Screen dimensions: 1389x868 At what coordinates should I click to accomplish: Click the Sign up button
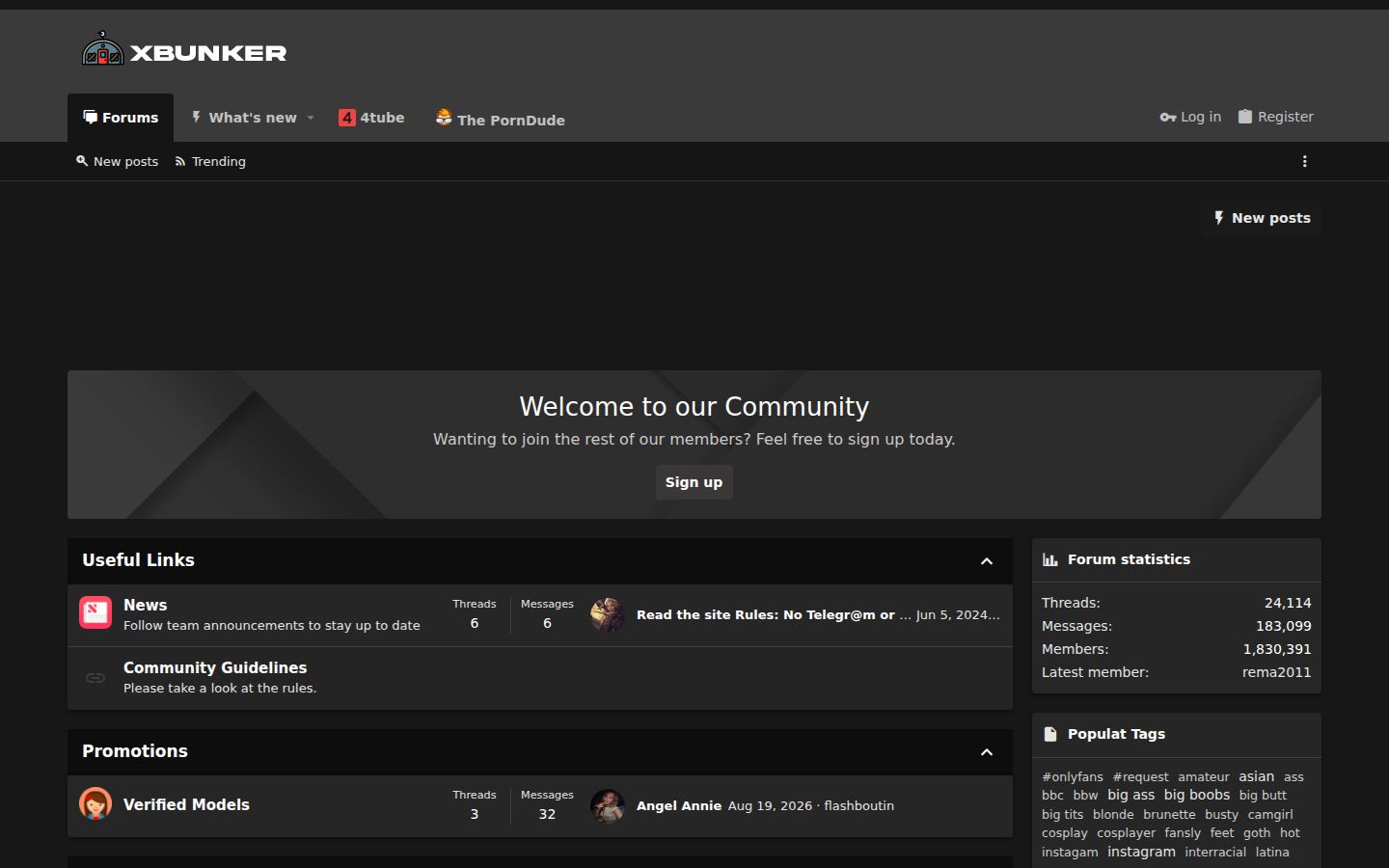[x=694, y=482]
